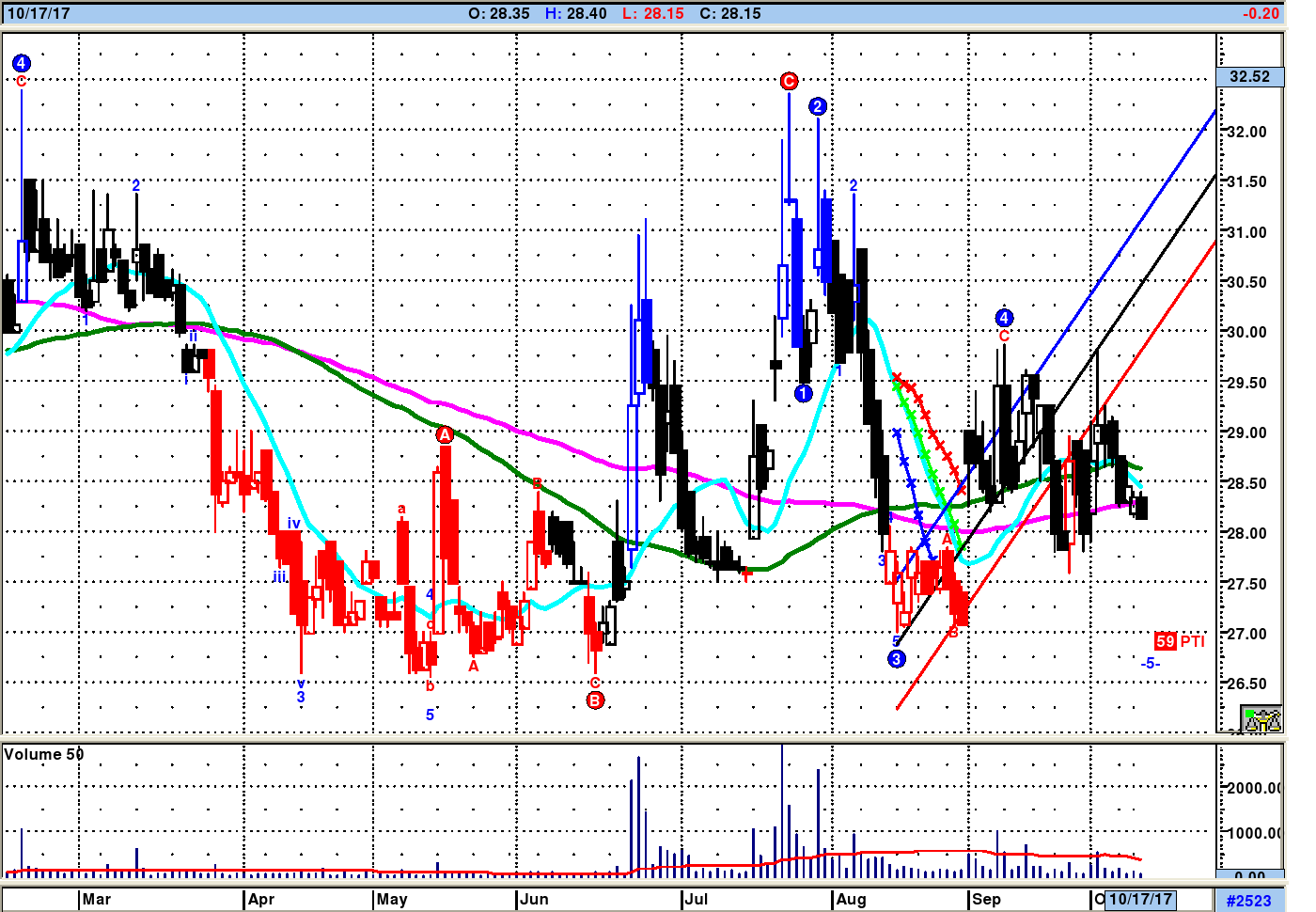Click the blue circled 1 wave label in late July
Screen dimensions: 1316x912
[803, 393]
